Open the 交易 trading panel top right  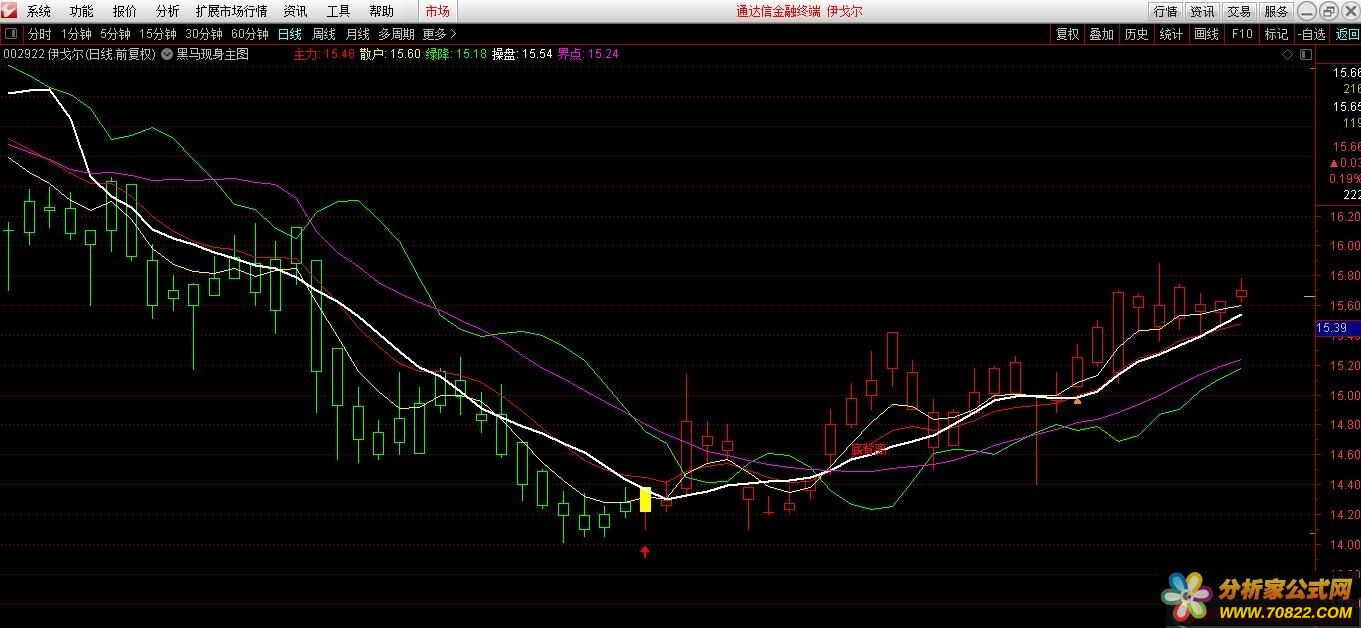click(x=1238, y=12)
